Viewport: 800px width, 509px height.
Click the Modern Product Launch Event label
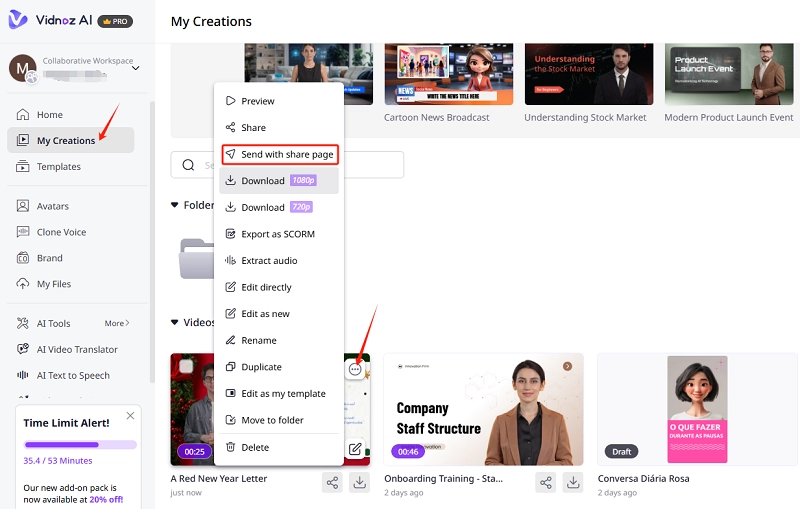729,117
